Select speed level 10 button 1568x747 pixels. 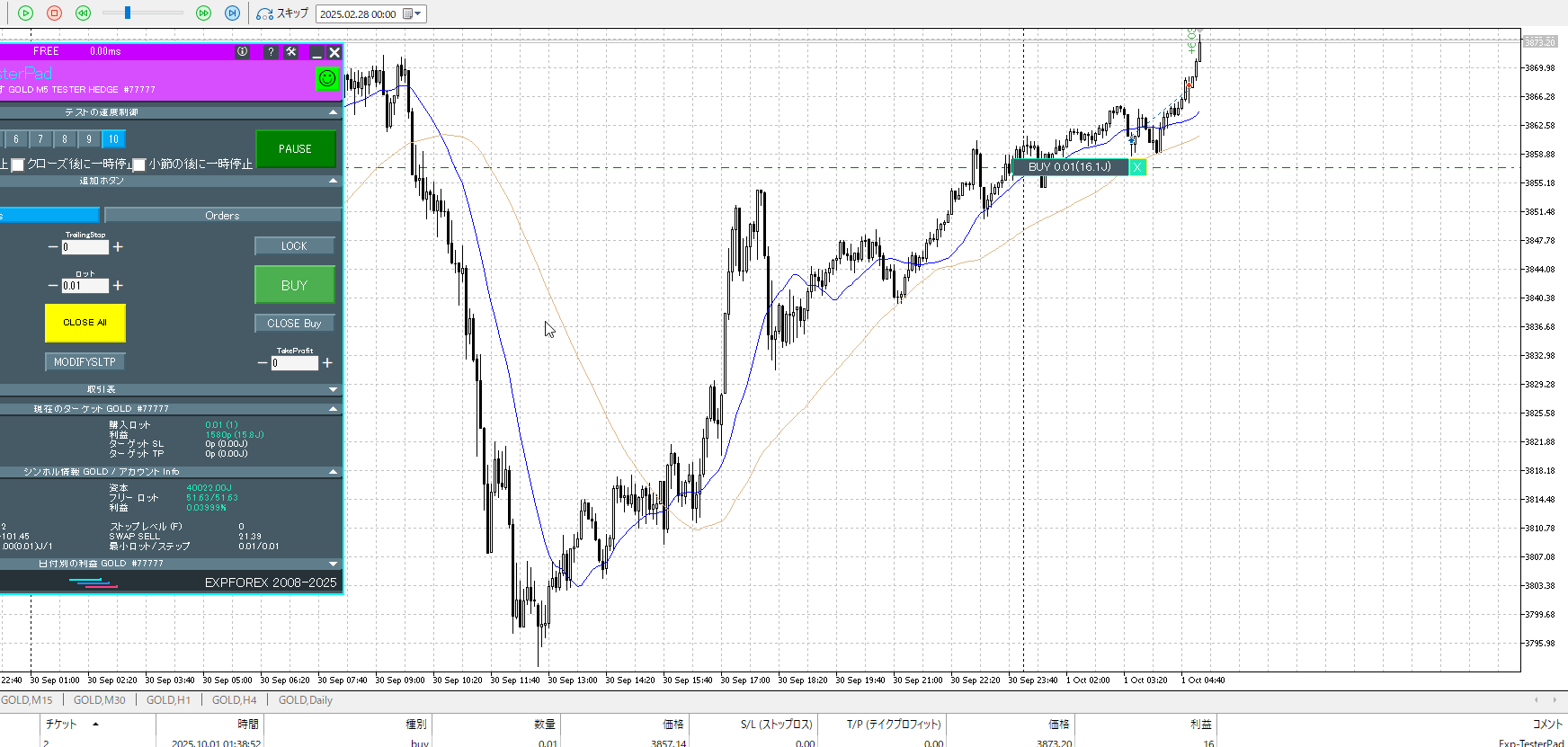pyautogui.click(x=113, y=139)
